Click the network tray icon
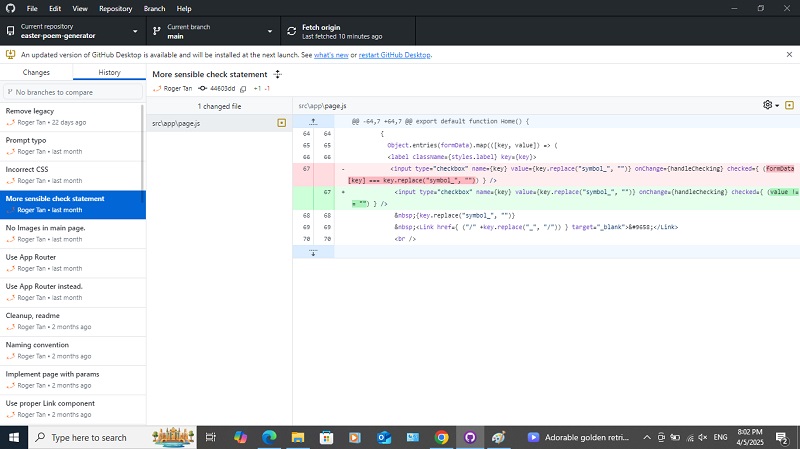The image size is (800, 449). (x=690, y=437)
